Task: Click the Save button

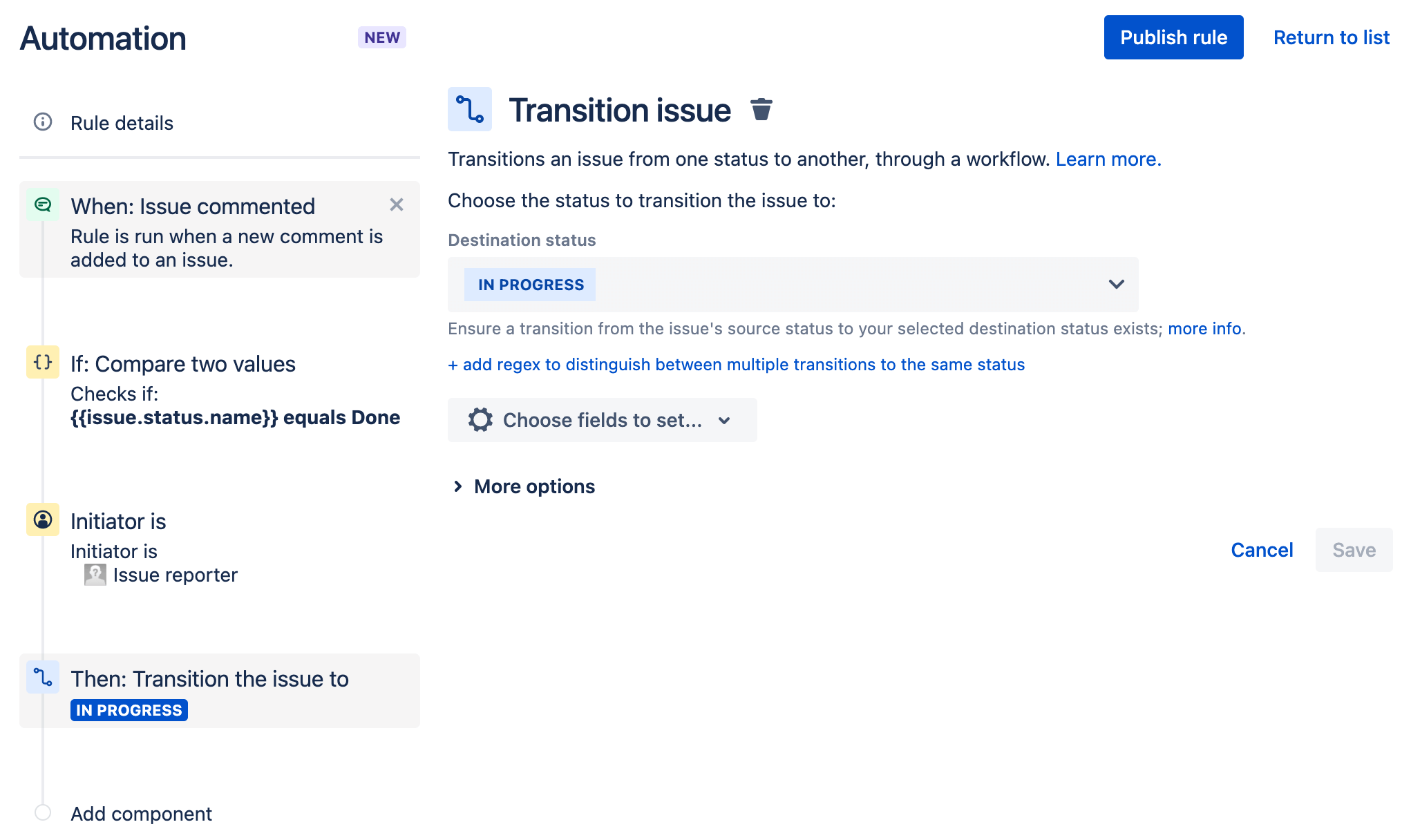Action: [1354, 549]
